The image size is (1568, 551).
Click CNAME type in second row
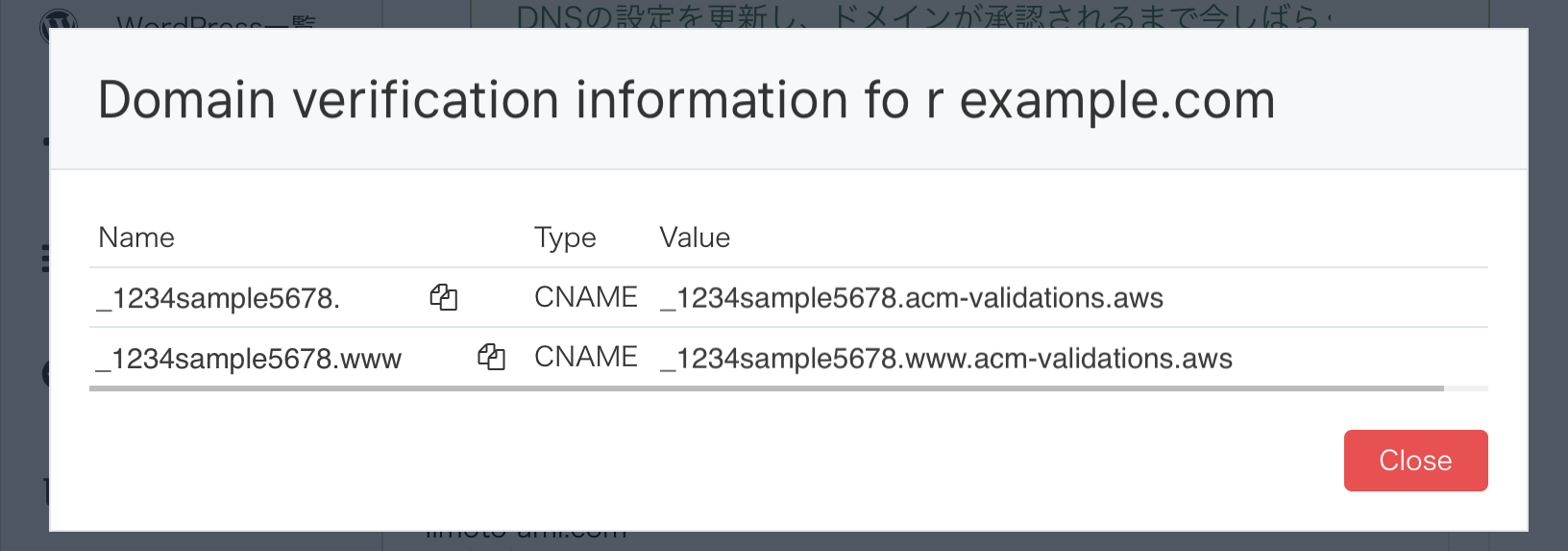click(586, 357)
